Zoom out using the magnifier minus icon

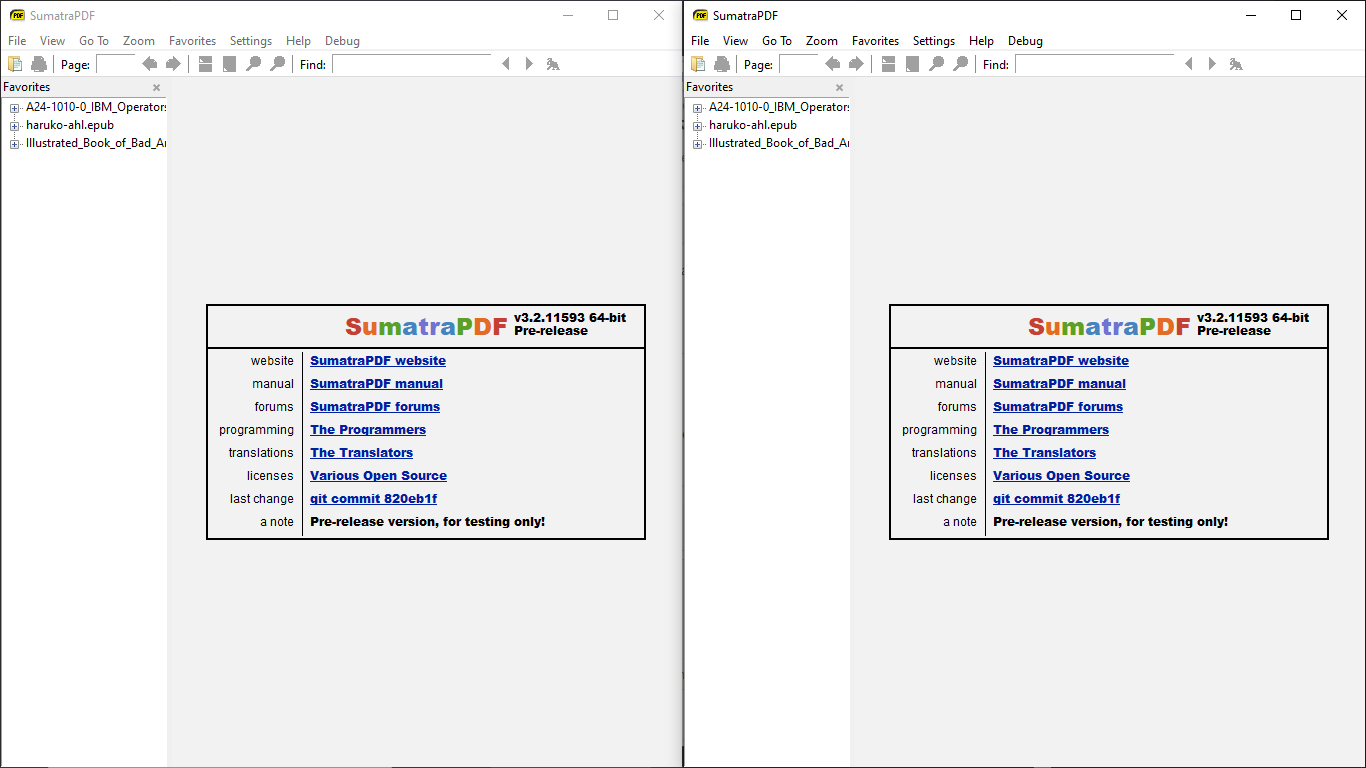tap(253, 63)
